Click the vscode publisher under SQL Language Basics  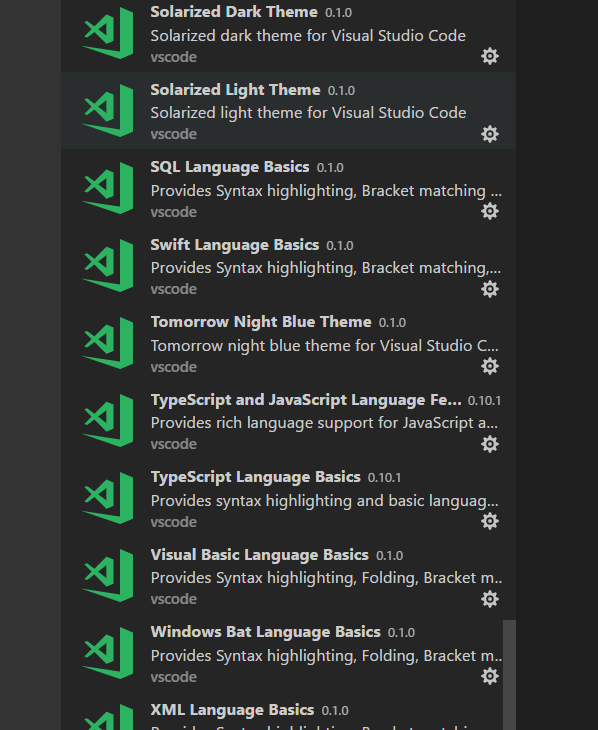tap(173, 212)
